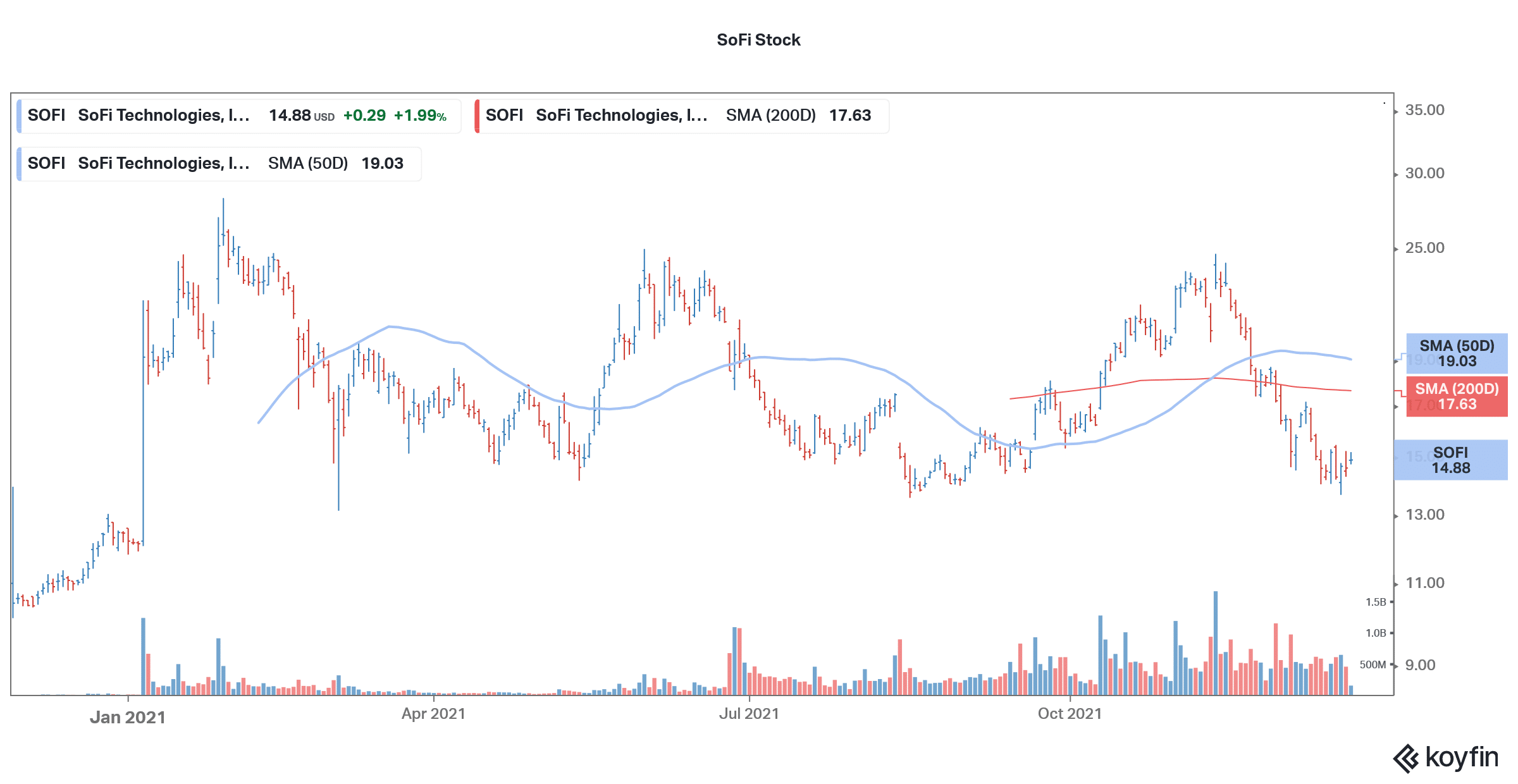Click the red SMA 200D legend color marker
Viewport: 1518px width, 784px height.
(477, 116)
